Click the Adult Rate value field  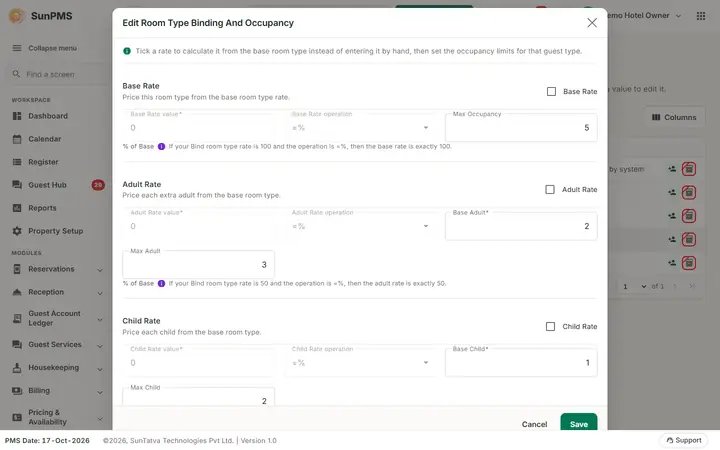(x=198, y=225)
